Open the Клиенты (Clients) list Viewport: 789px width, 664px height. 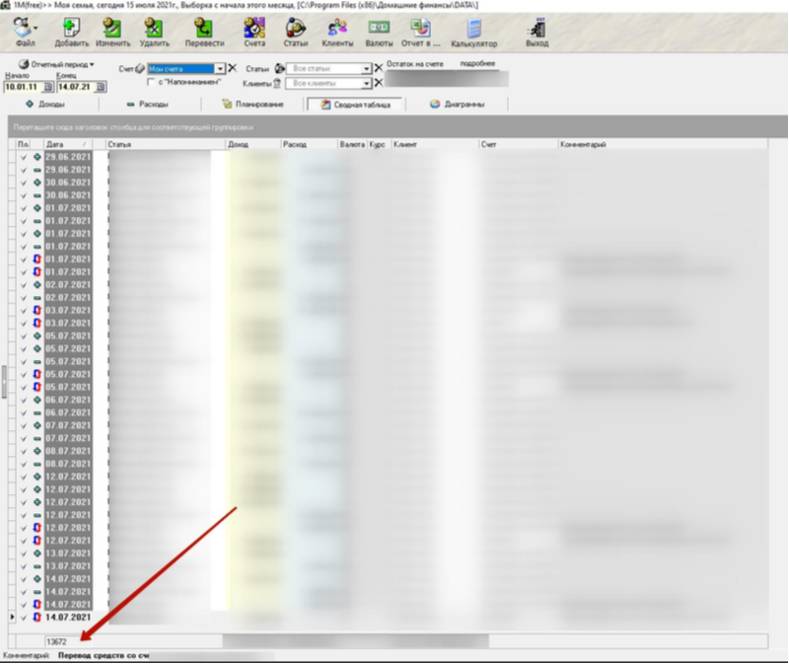[337, 30]
